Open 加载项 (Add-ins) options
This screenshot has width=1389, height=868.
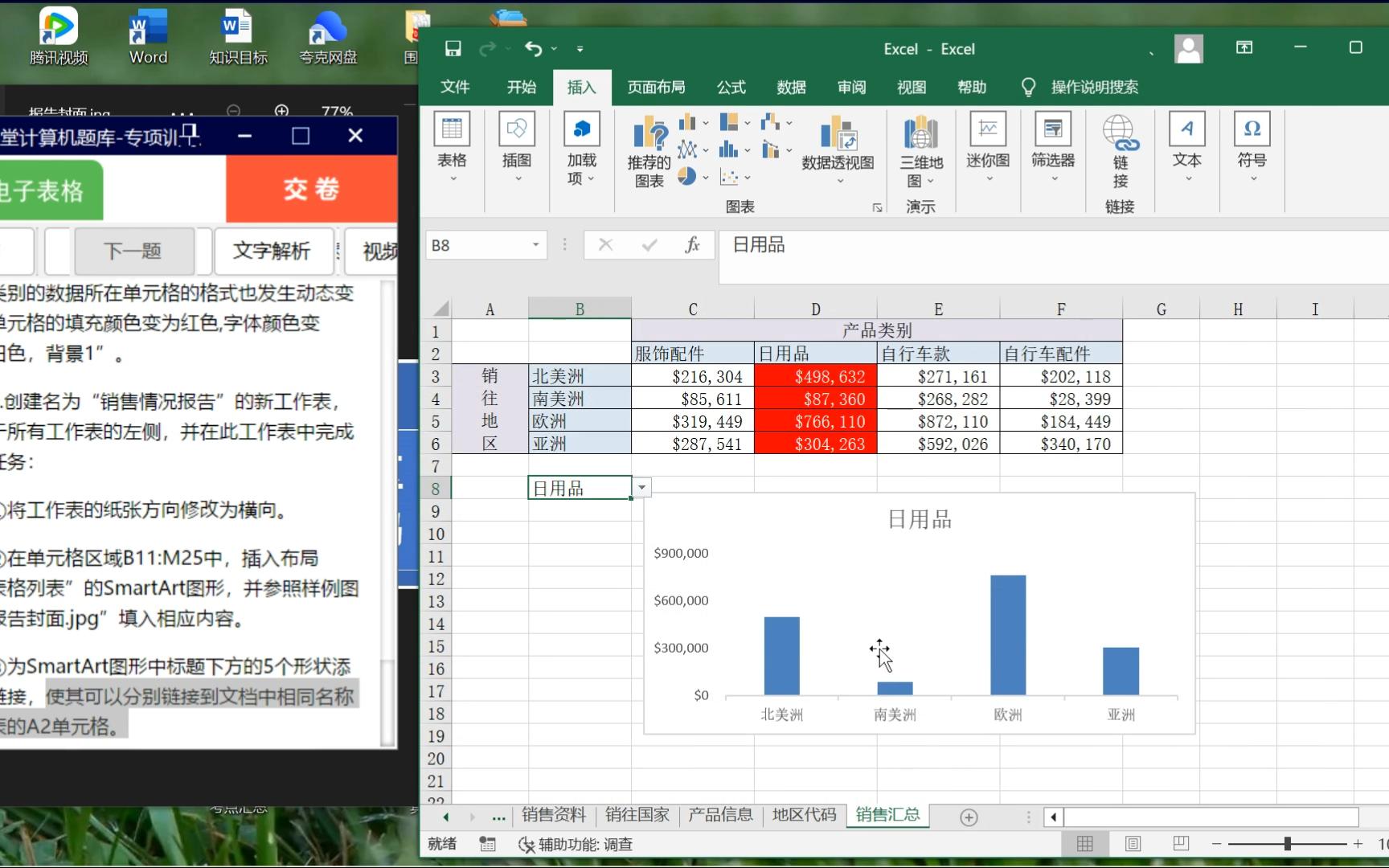click(x=580, y=149)
